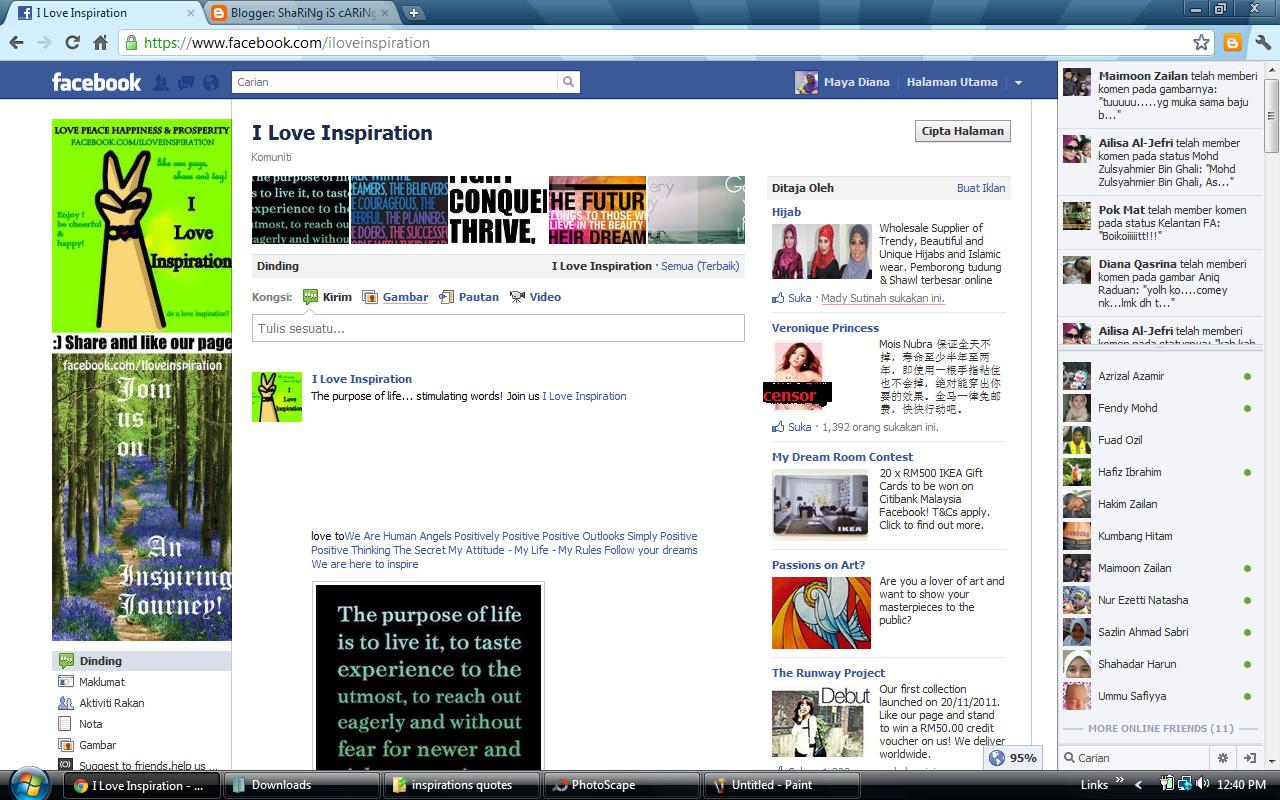
Task: Click Tulis sesuatu status box
Action: tap(498, 328)
